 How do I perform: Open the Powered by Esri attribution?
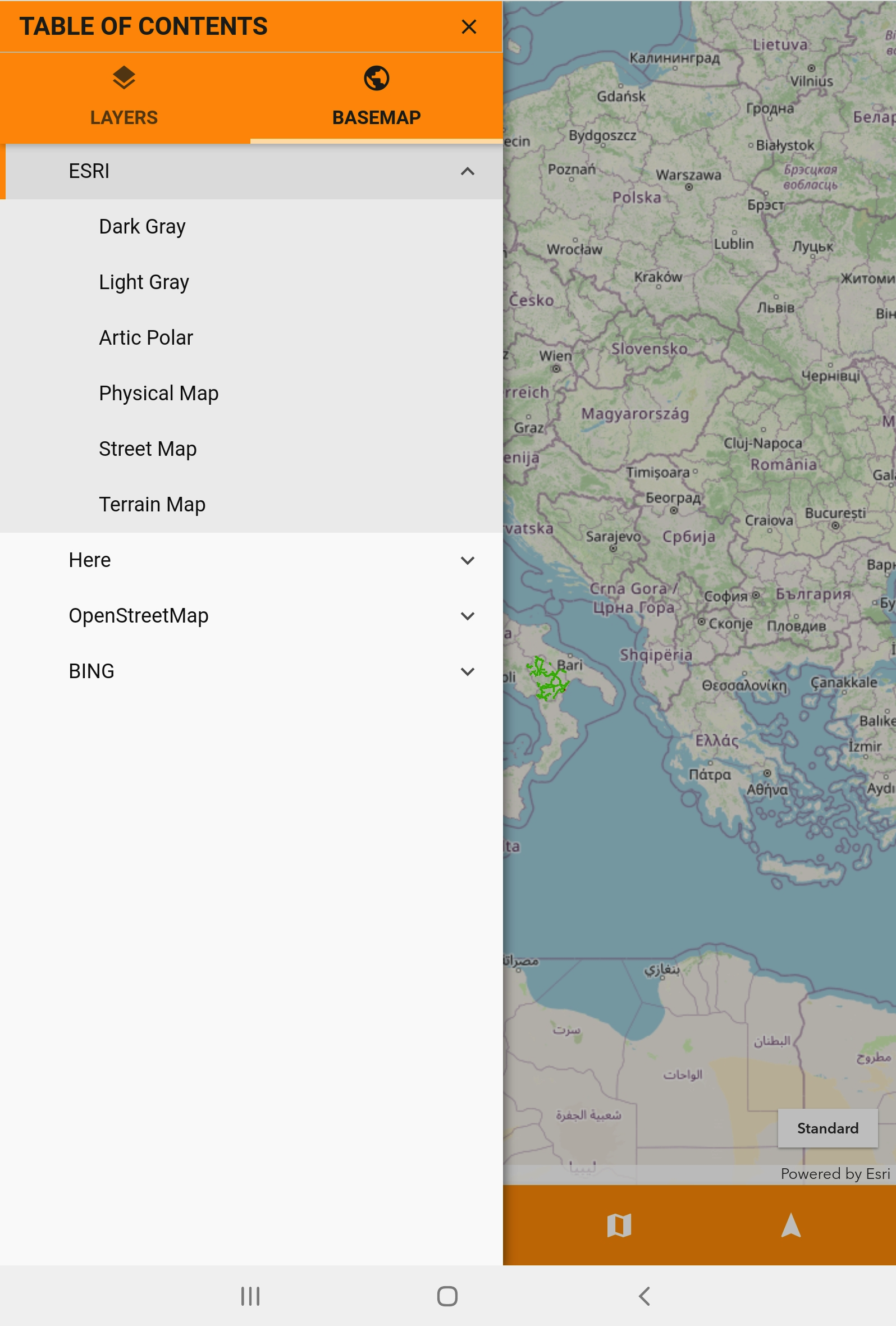pyautogui.click(x=835, y=1174)
